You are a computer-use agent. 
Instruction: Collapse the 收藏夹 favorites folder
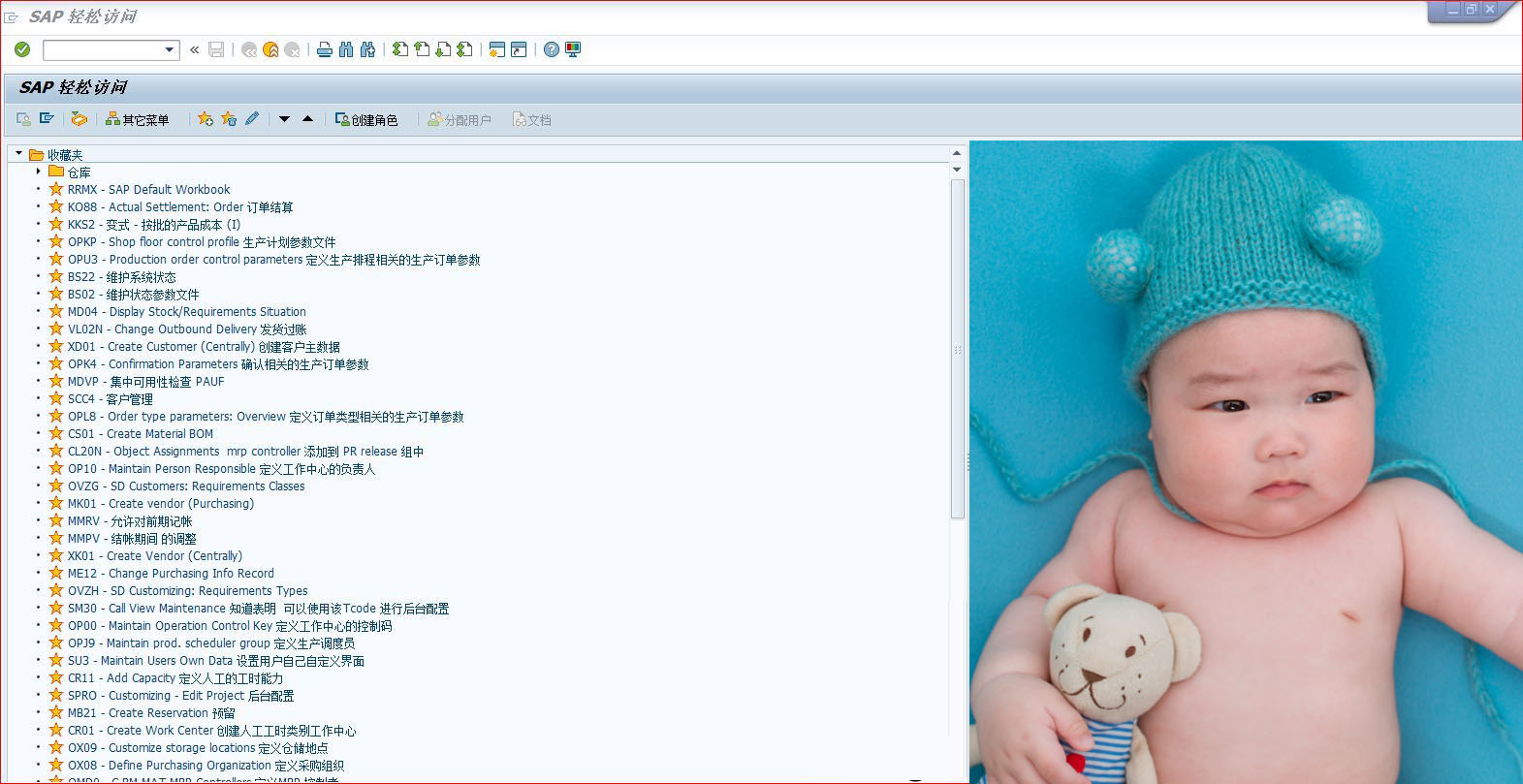pyautogui.click(x=18, y=153)
